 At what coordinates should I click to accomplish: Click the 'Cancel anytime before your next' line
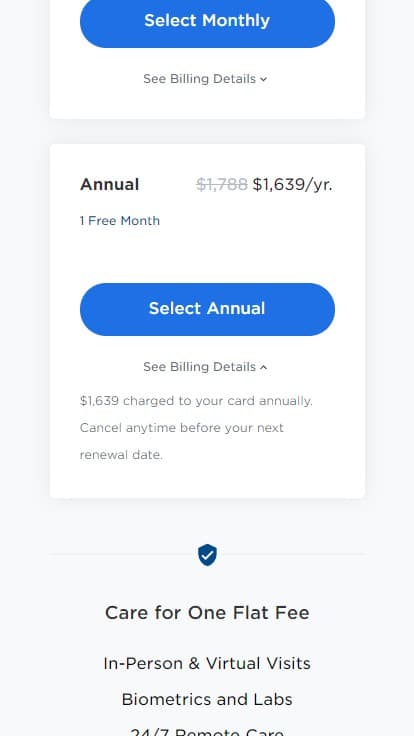pyautogui.click(x=182, y=428)
